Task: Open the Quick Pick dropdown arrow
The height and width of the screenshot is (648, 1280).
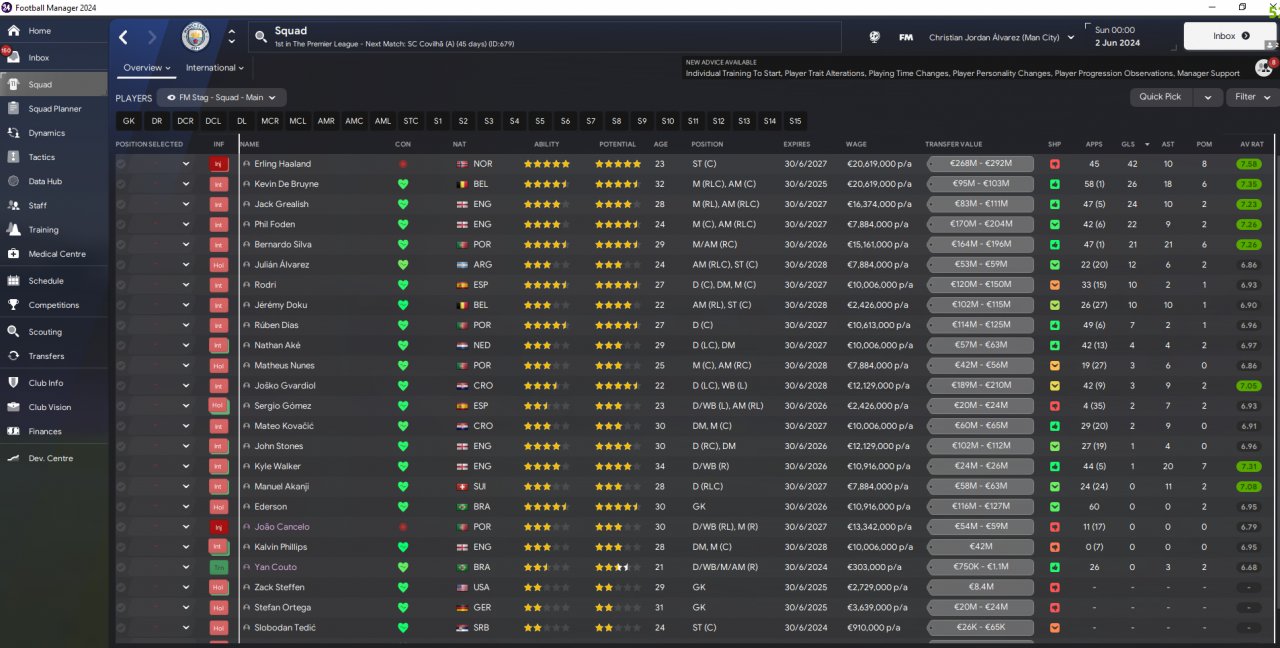Action: point(1209,97)
